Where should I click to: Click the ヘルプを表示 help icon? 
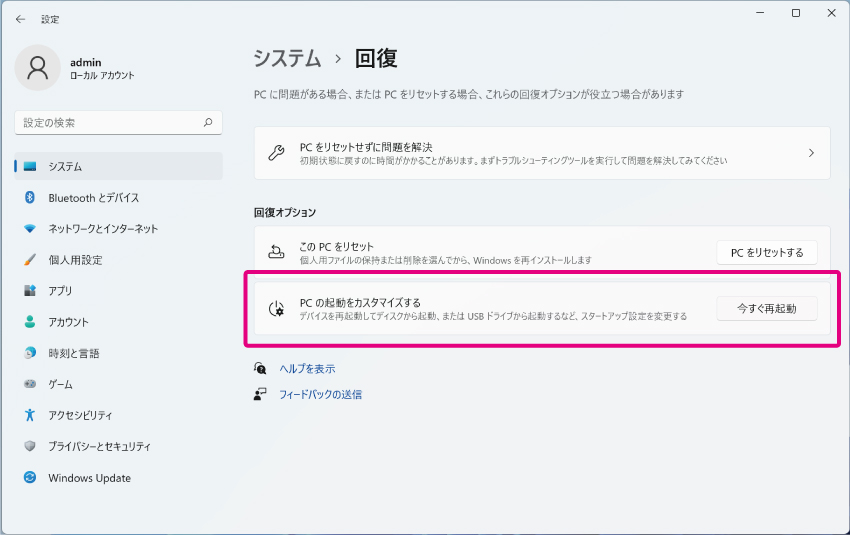pos(260,369)
